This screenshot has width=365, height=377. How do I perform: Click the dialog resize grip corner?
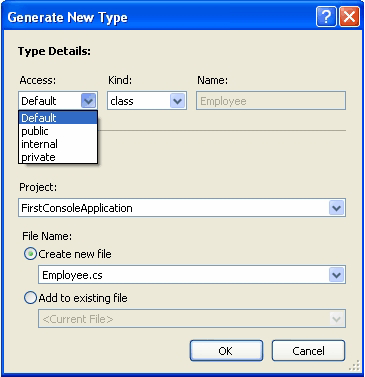pyautogui.click(x=355, y=365)
